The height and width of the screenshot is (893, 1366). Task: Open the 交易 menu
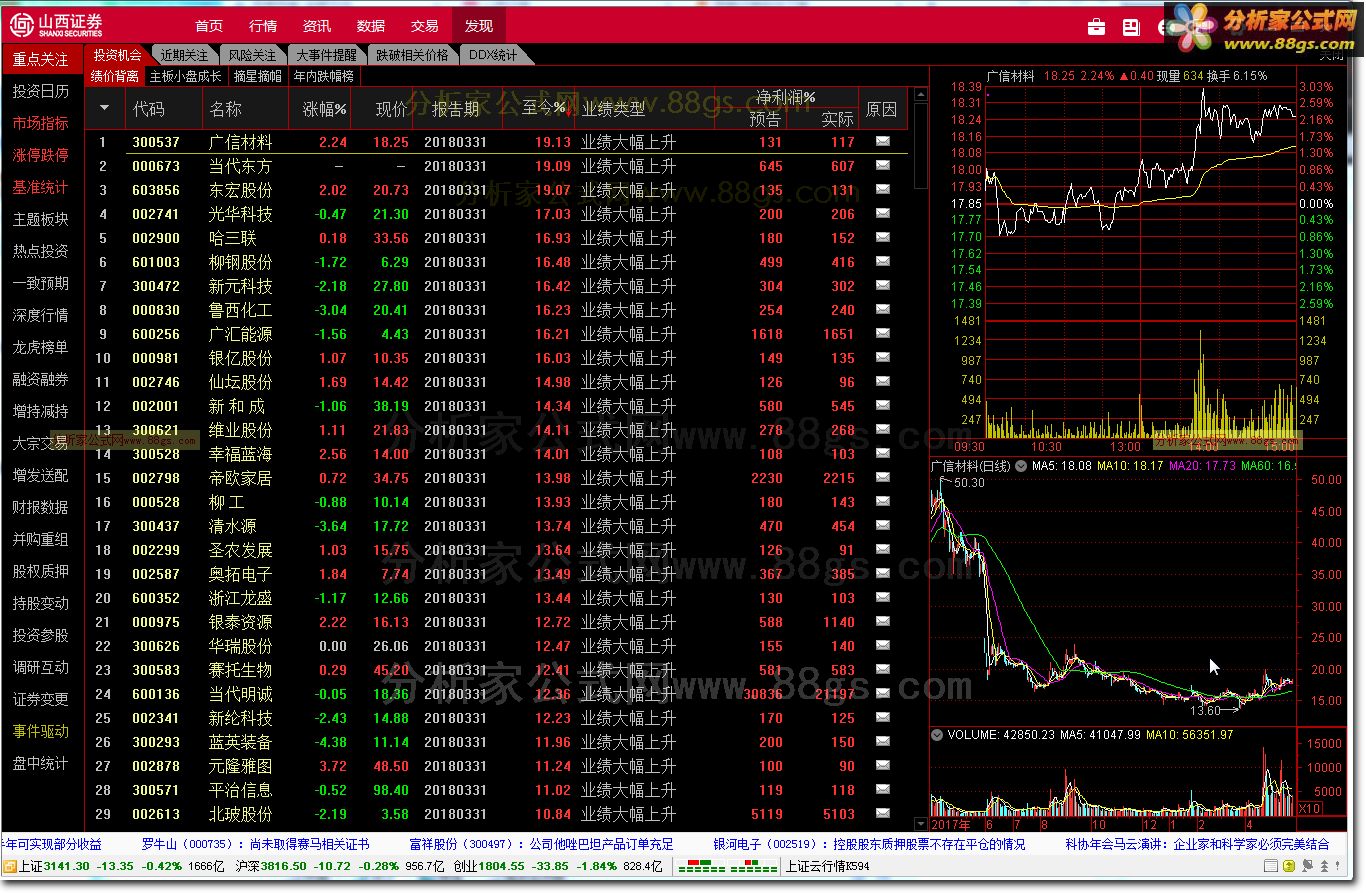click(x=425, y=26)
